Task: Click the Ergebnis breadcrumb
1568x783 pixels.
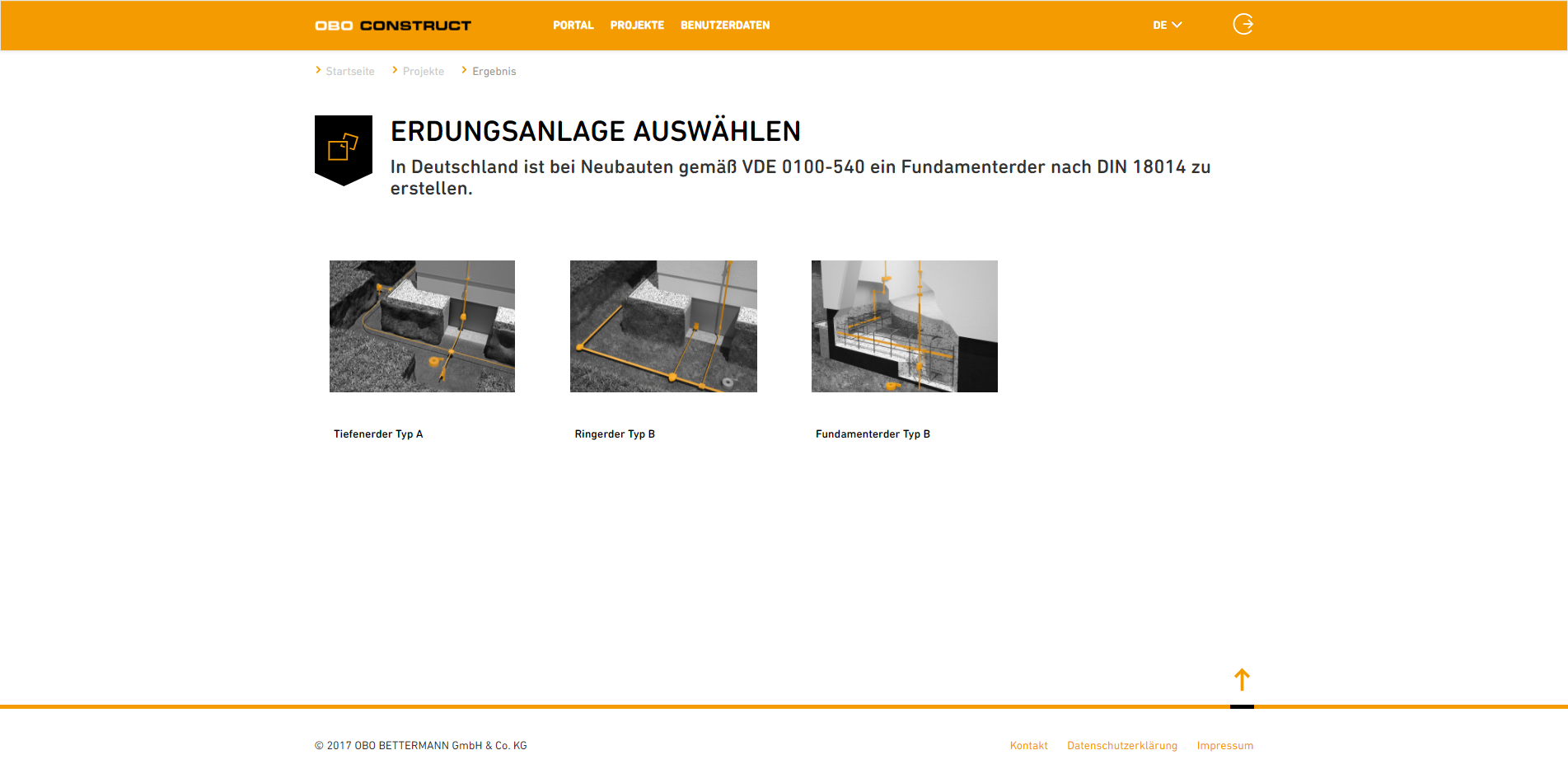Action: click(x=494, y=72)
